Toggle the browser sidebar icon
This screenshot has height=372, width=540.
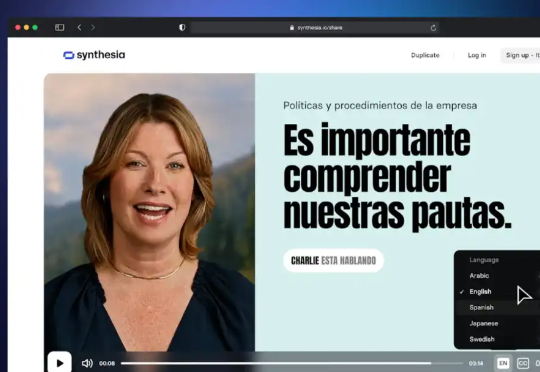[60, 28]
